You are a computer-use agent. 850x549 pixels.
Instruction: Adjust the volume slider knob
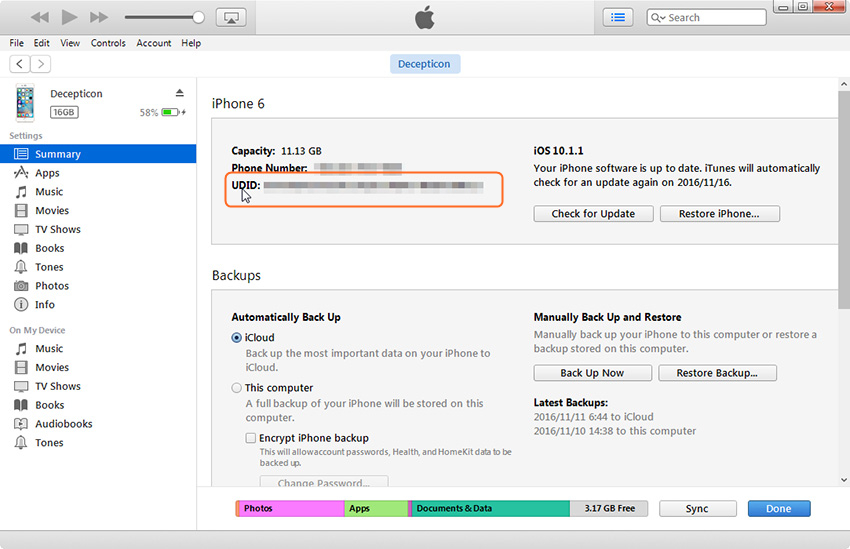[198, 17]
